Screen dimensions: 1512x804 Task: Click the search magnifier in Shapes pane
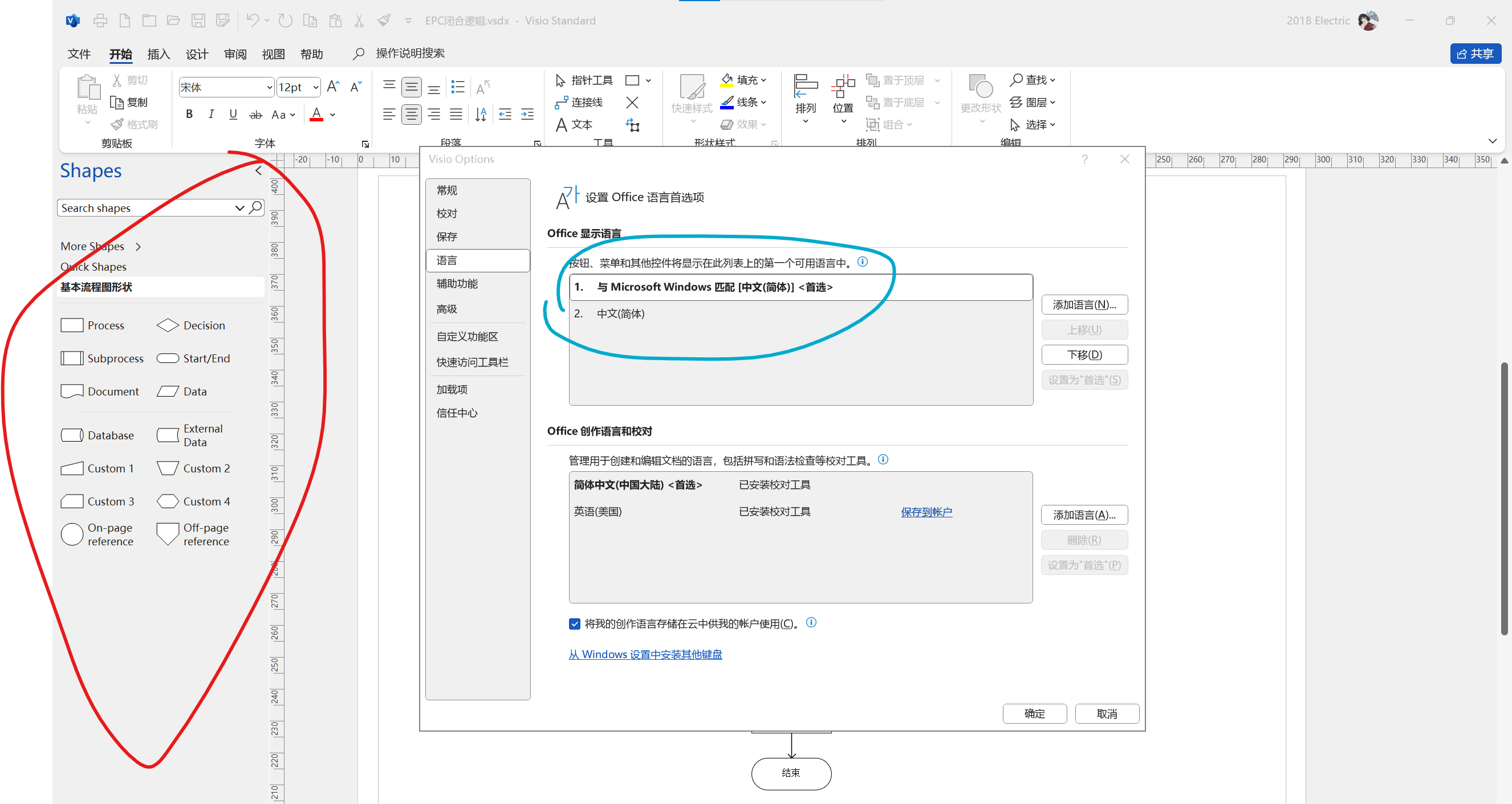[255, 207]
